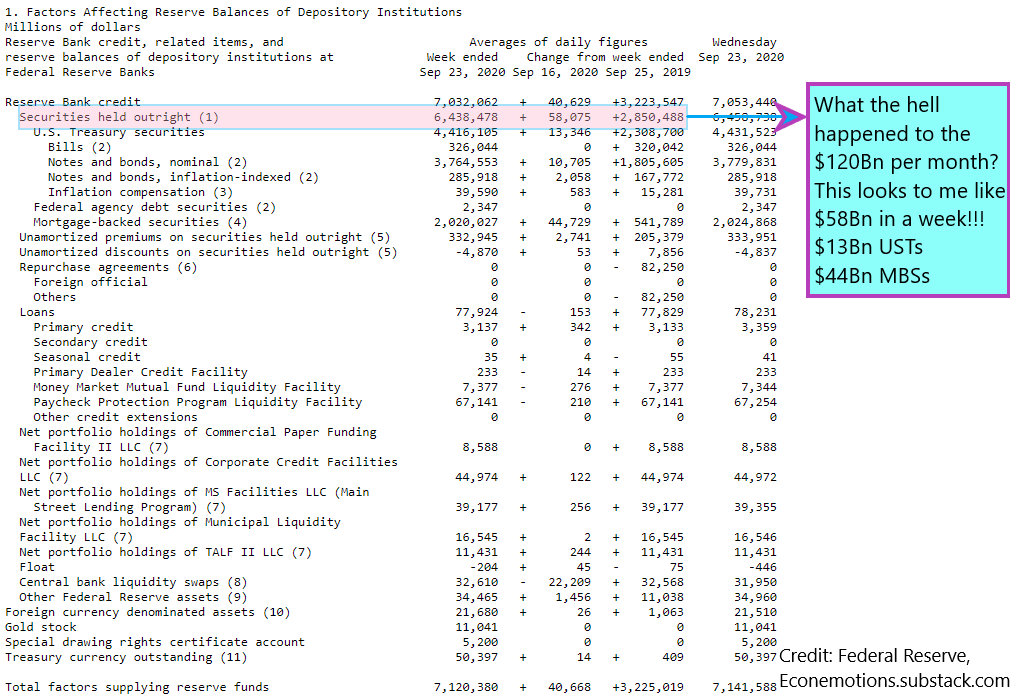
Task: Click 'Total factors supplying reserve funds' label
Action: click(x=137, y=687)
